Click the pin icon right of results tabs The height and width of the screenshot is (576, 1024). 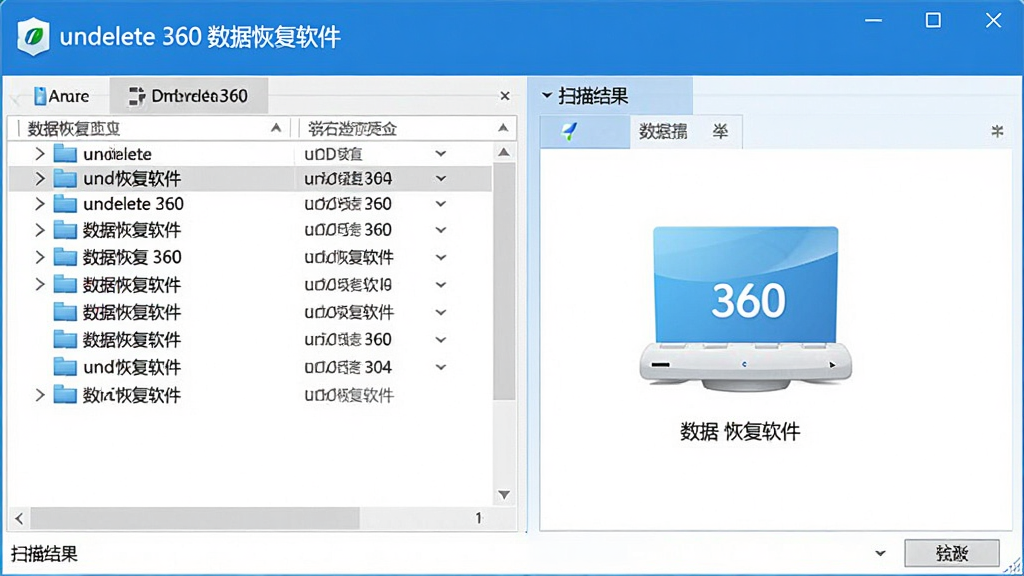coord(997,131)
